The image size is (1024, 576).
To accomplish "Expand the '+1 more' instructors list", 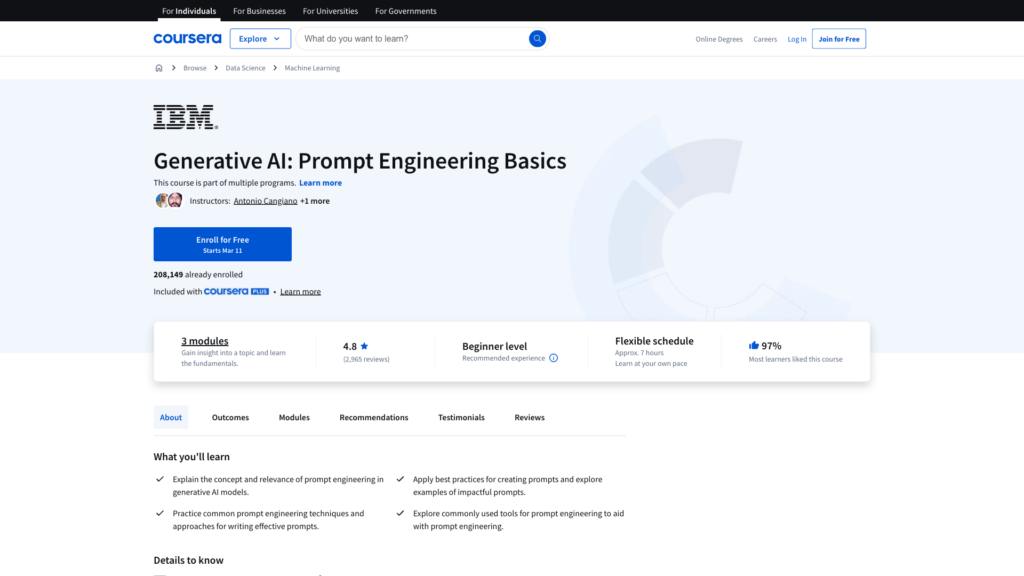I will point(315,201).
